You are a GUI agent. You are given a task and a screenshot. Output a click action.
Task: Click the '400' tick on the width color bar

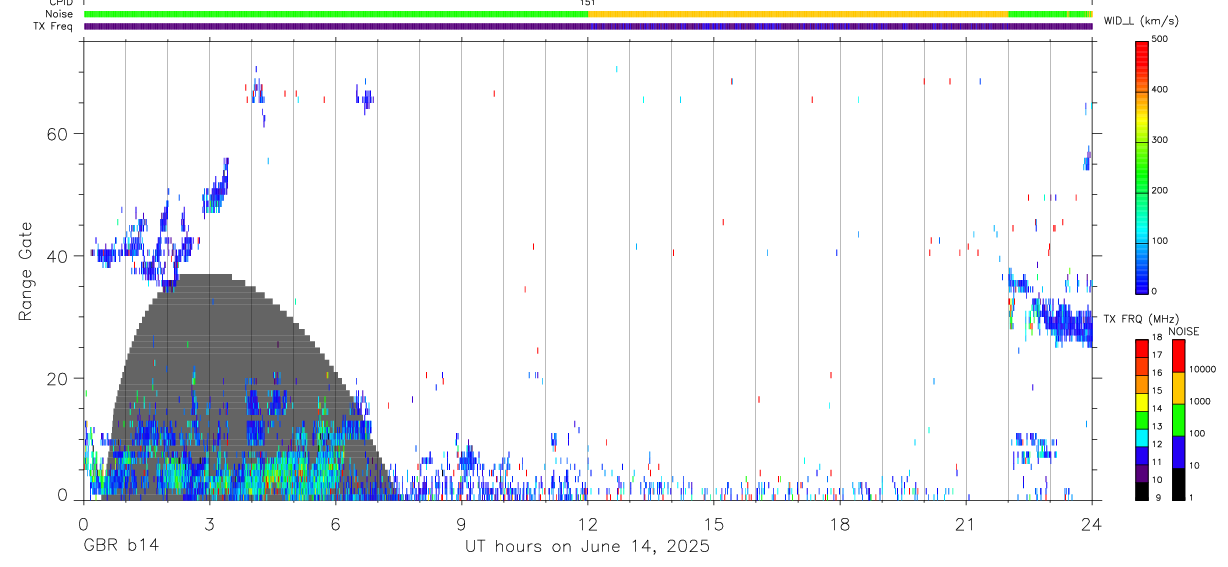(1160, 90)
